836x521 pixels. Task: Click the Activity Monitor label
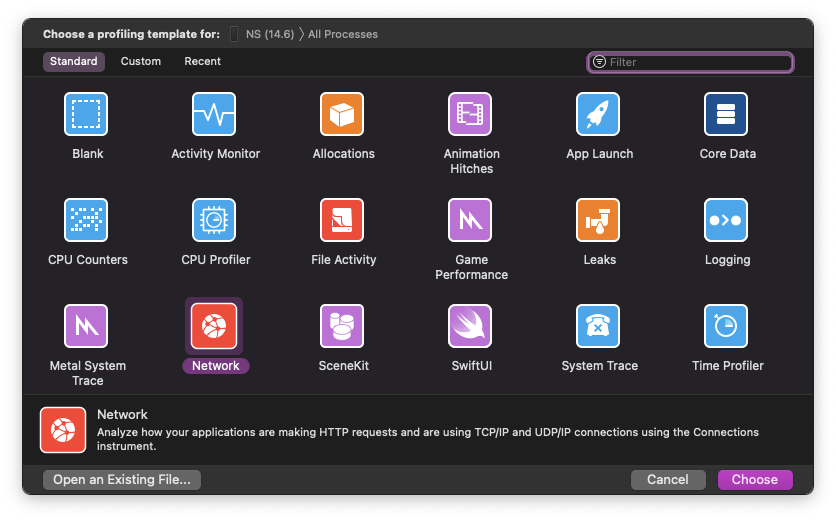pyautogui.click(x=215, y=154)
